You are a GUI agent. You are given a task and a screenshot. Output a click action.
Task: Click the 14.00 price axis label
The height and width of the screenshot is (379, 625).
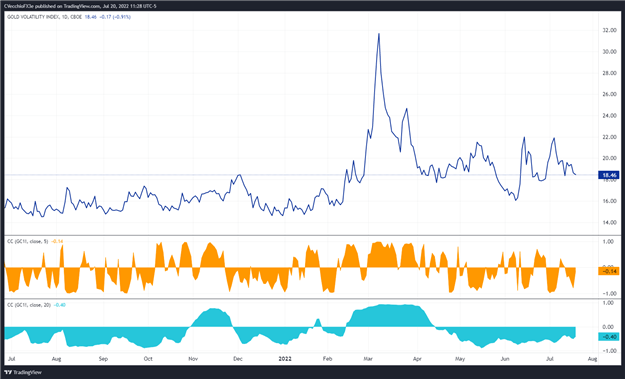[609, 223]
